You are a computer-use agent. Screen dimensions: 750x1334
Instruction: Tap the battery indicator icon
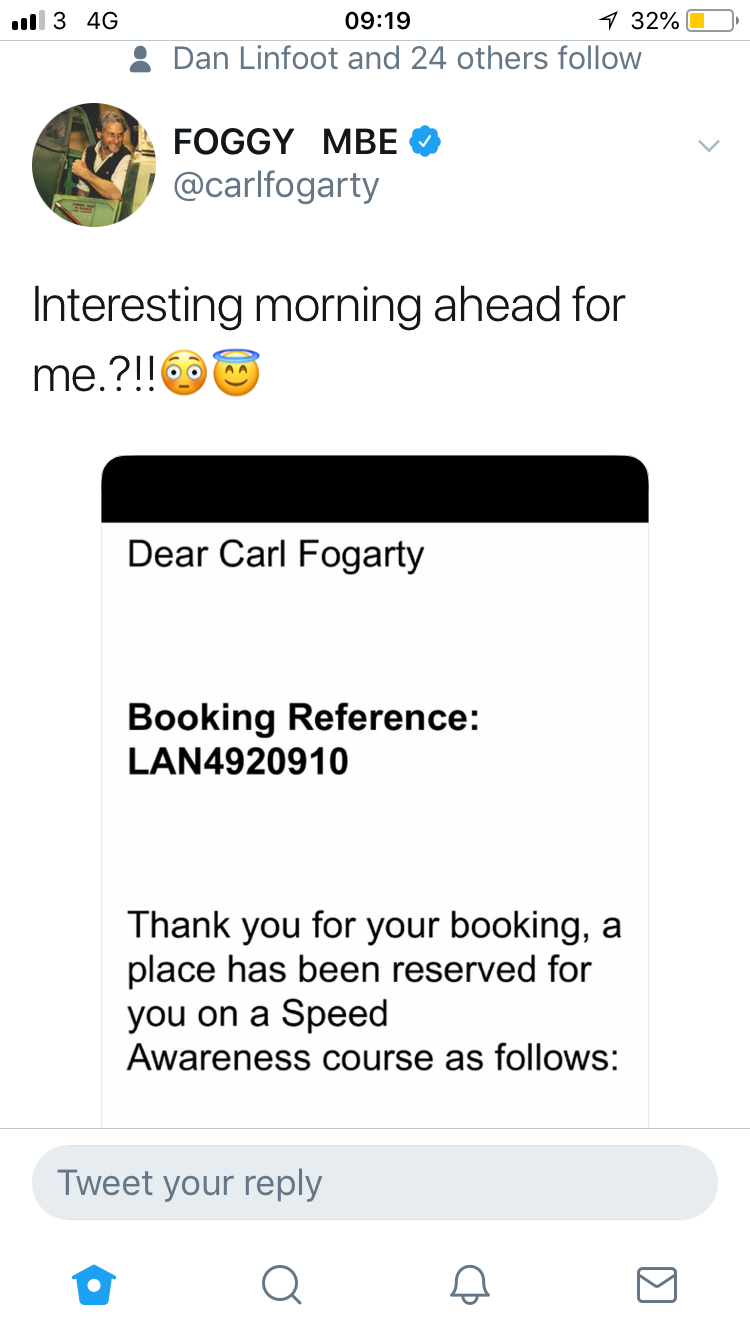pos(714,20)
